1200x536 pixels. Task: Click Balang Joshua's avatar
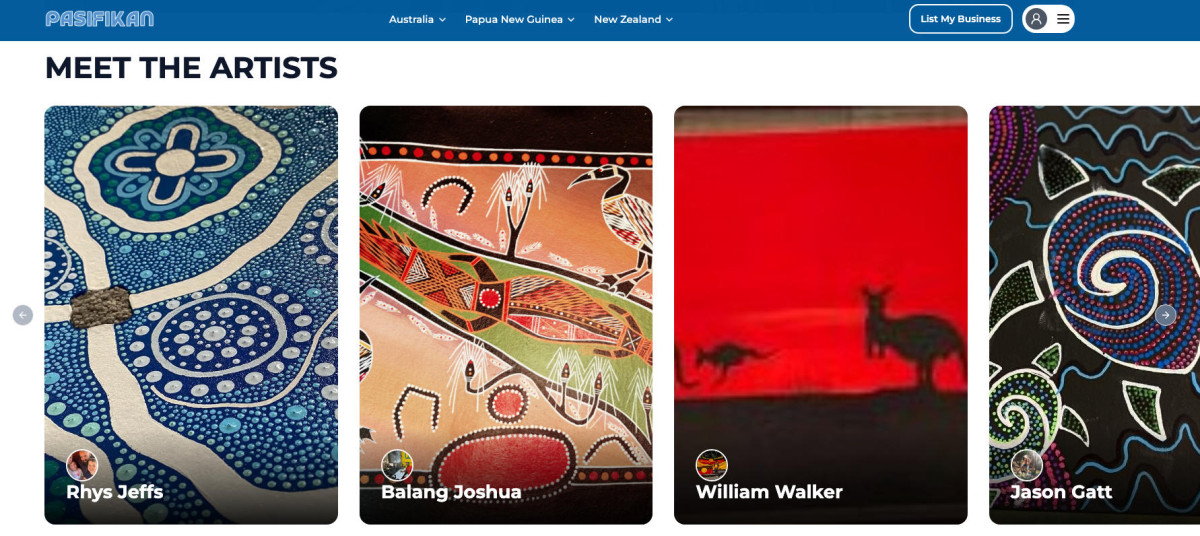pyautogui.click(x=397, y=465)
